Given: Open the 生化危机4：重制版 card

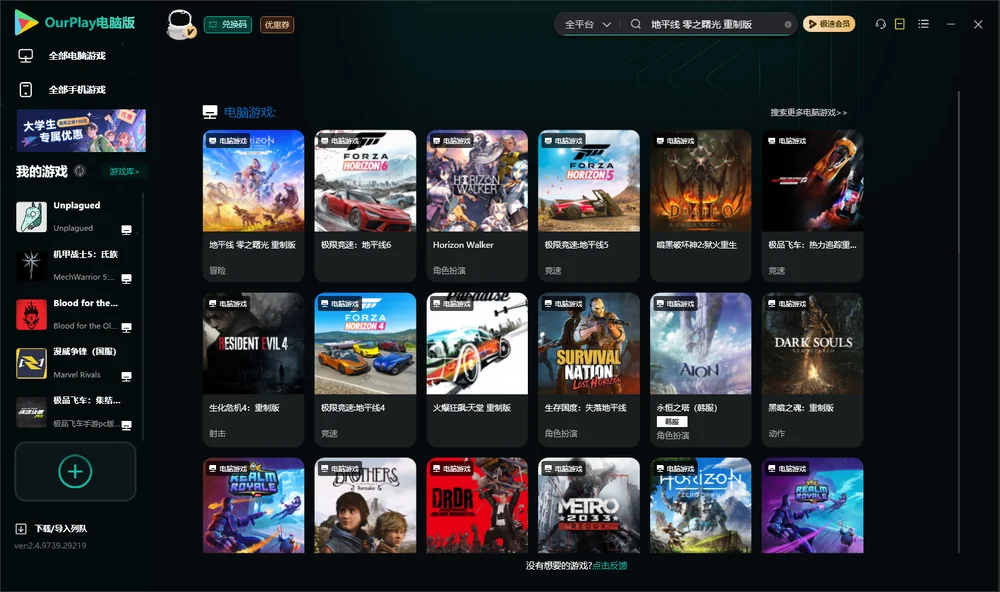Looking at the screenshot, I should (x=254, y=369).
